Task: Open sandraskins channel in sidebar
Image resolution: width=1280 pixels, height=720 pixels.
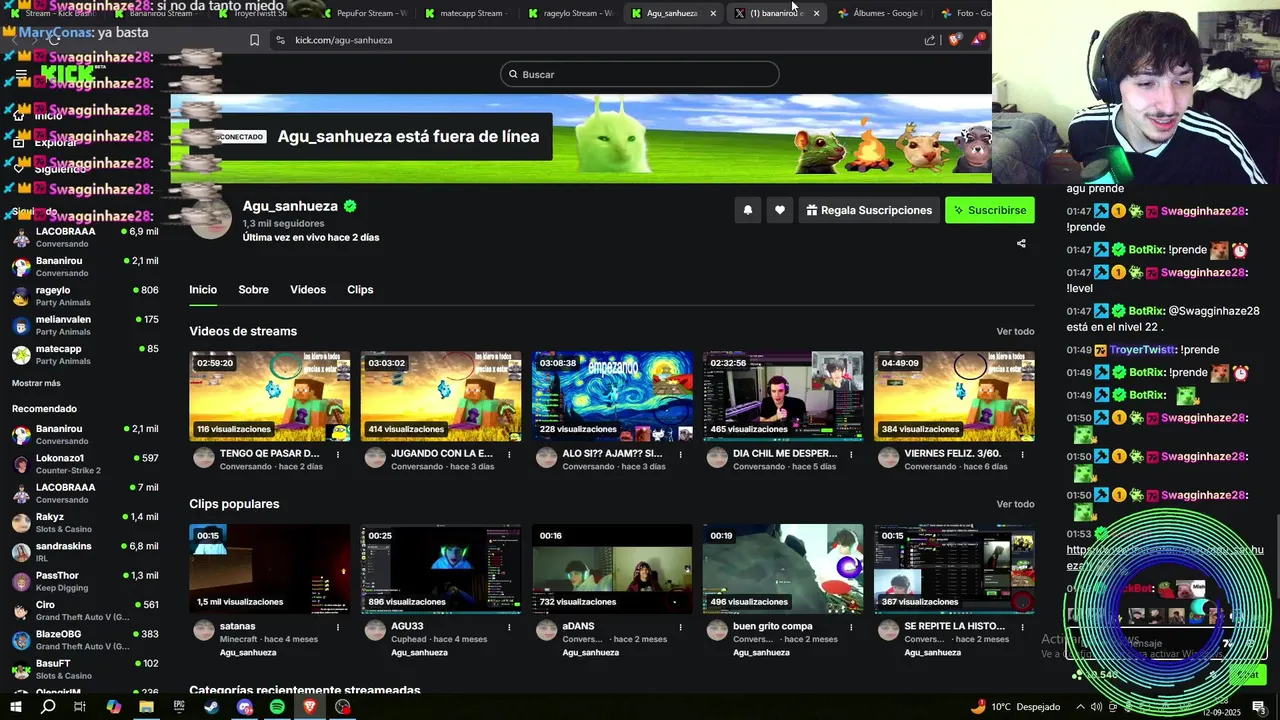Action: point(85,552)
